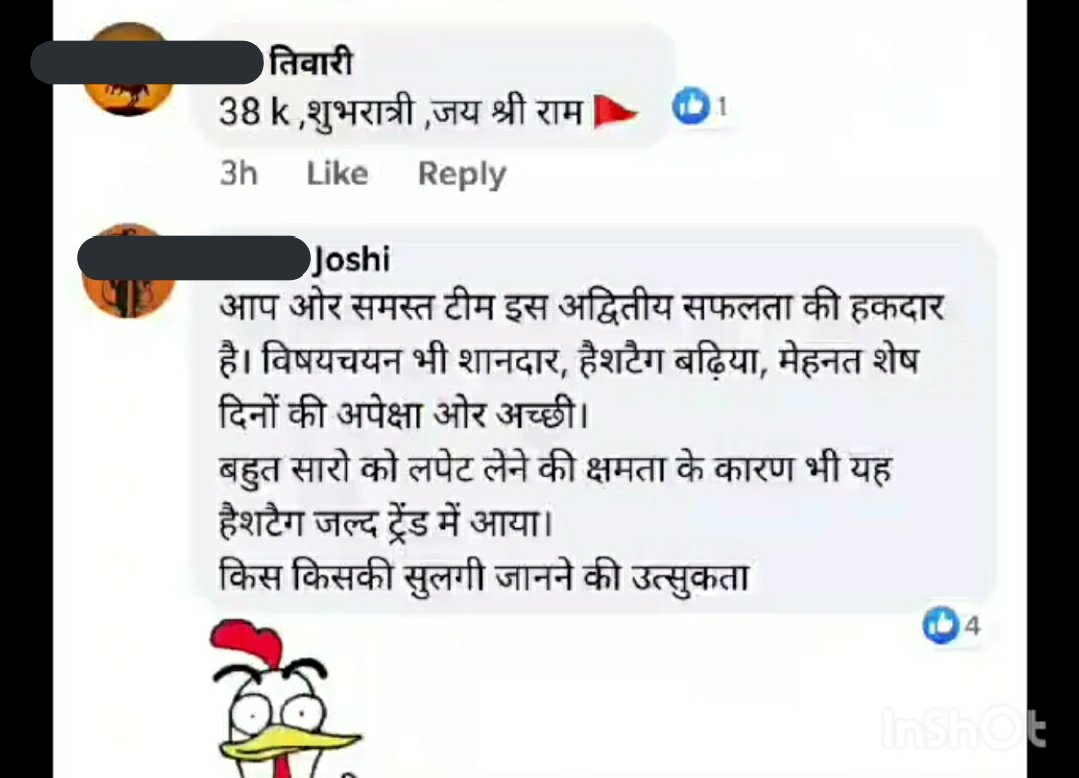Click the 38 k शुभरात्री comment text

[x=400, y=112]
